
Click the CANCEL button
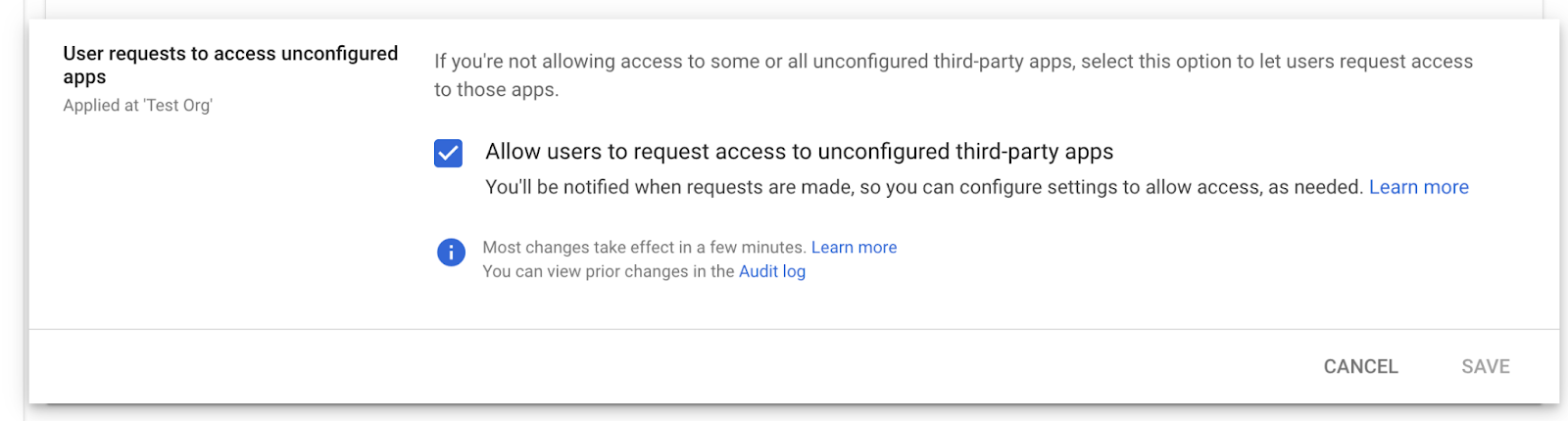[1360, 366]
